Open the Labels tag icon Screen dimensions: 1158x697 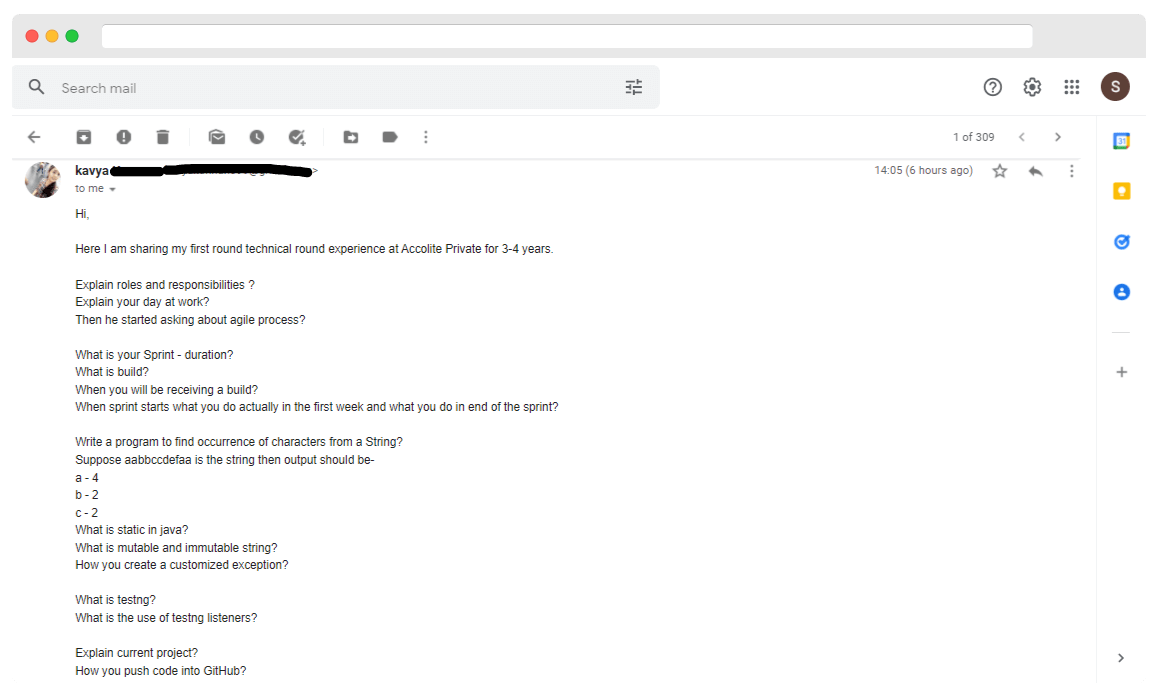pyautogui.click(x=390, y=137)
